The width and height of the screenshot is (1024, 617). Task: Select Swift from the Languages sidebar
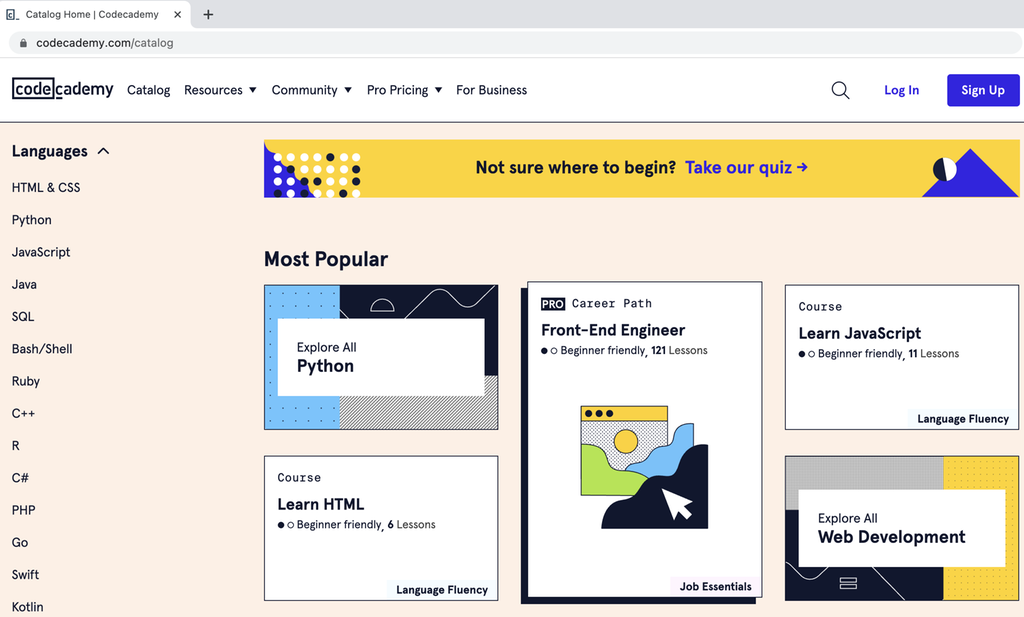25,574
